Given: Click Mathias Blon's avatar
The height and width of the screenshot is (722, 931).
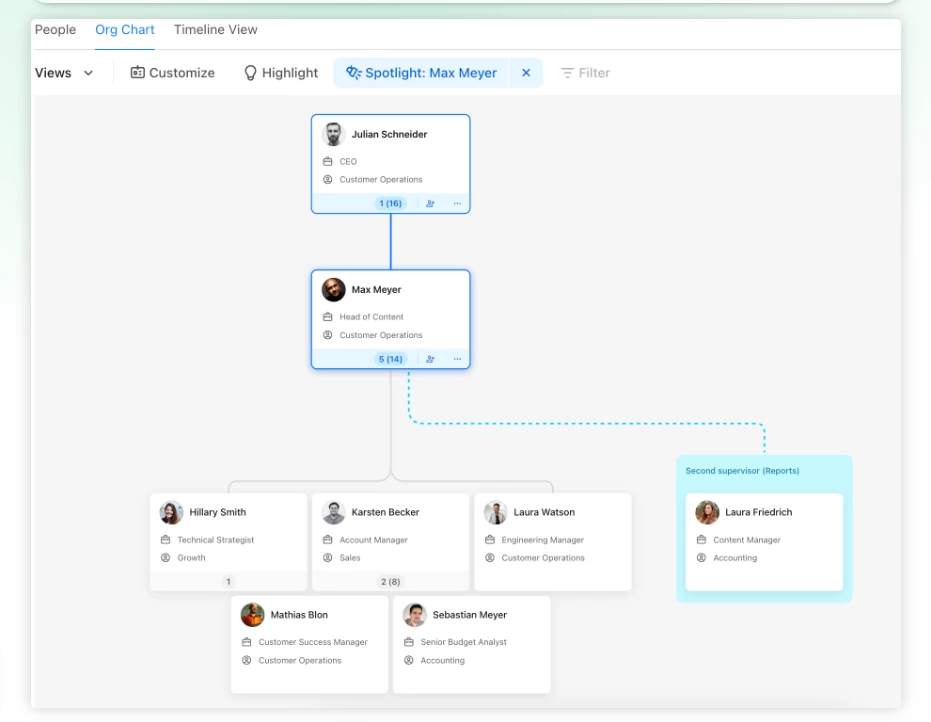Looking at the screenshot, I should pos(252,615).
